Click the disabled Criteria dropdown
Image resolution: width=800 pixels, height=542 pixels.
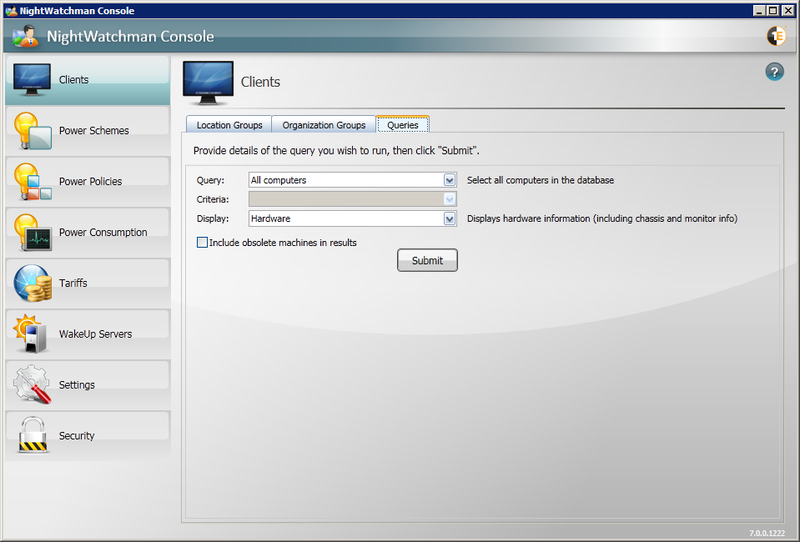352,199
